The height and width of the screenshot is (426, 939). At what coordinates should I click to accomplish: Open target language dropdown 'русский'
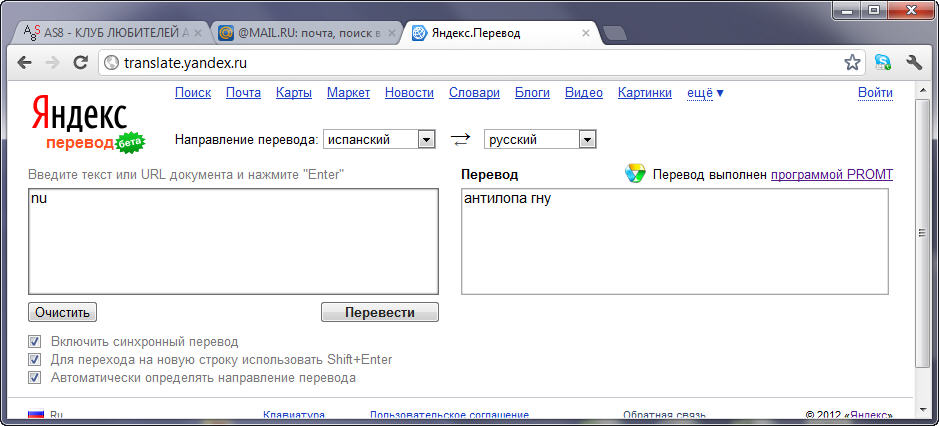587,139
